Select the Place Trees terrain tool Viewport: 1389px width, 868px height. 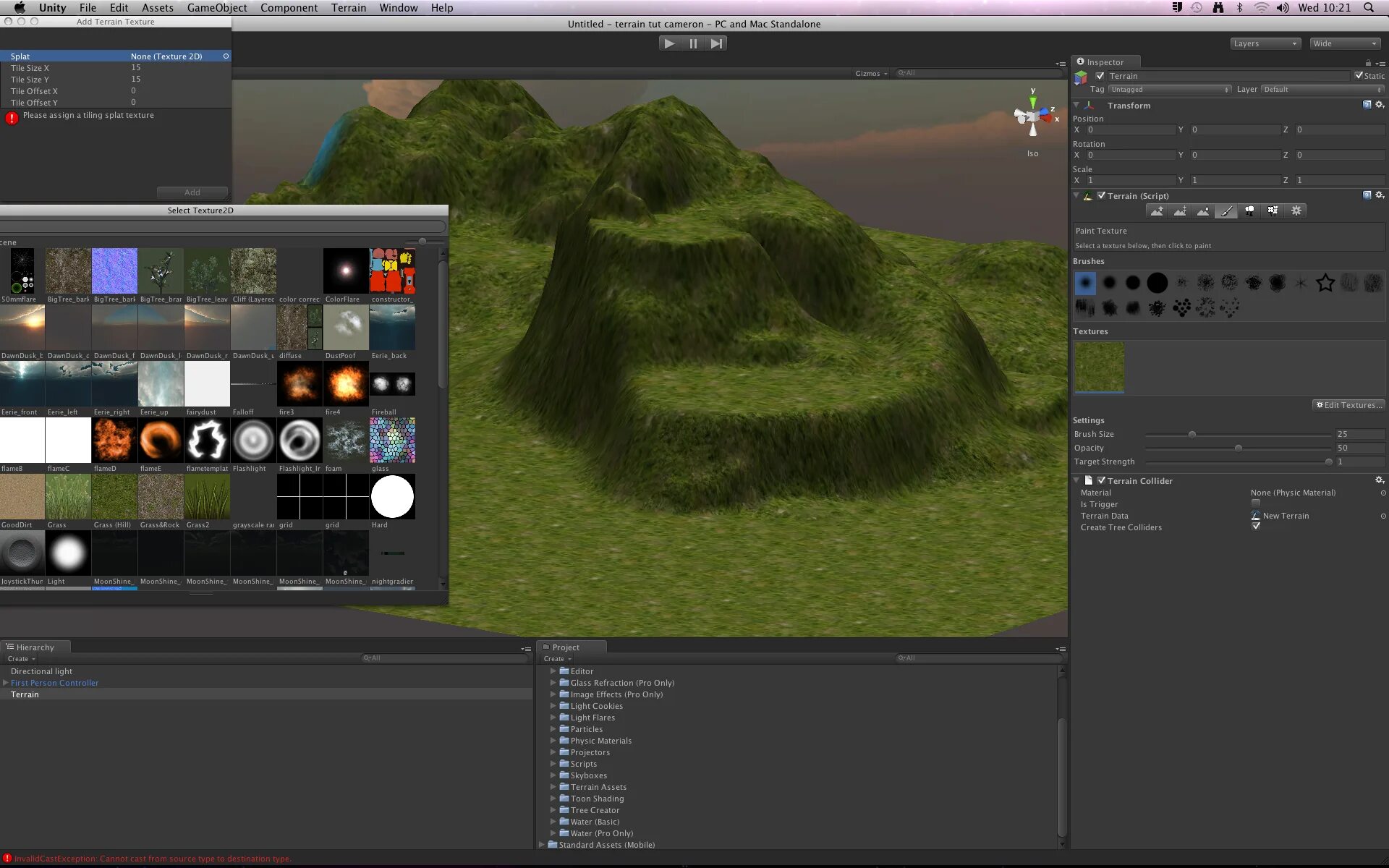point(1249,210)
